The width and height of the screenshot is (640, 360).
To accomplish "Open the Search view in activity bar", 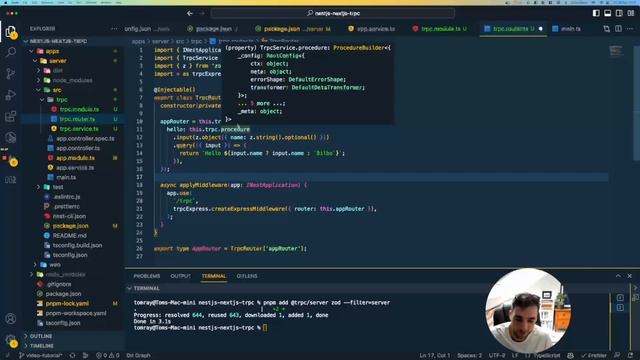I will [11, 52].
